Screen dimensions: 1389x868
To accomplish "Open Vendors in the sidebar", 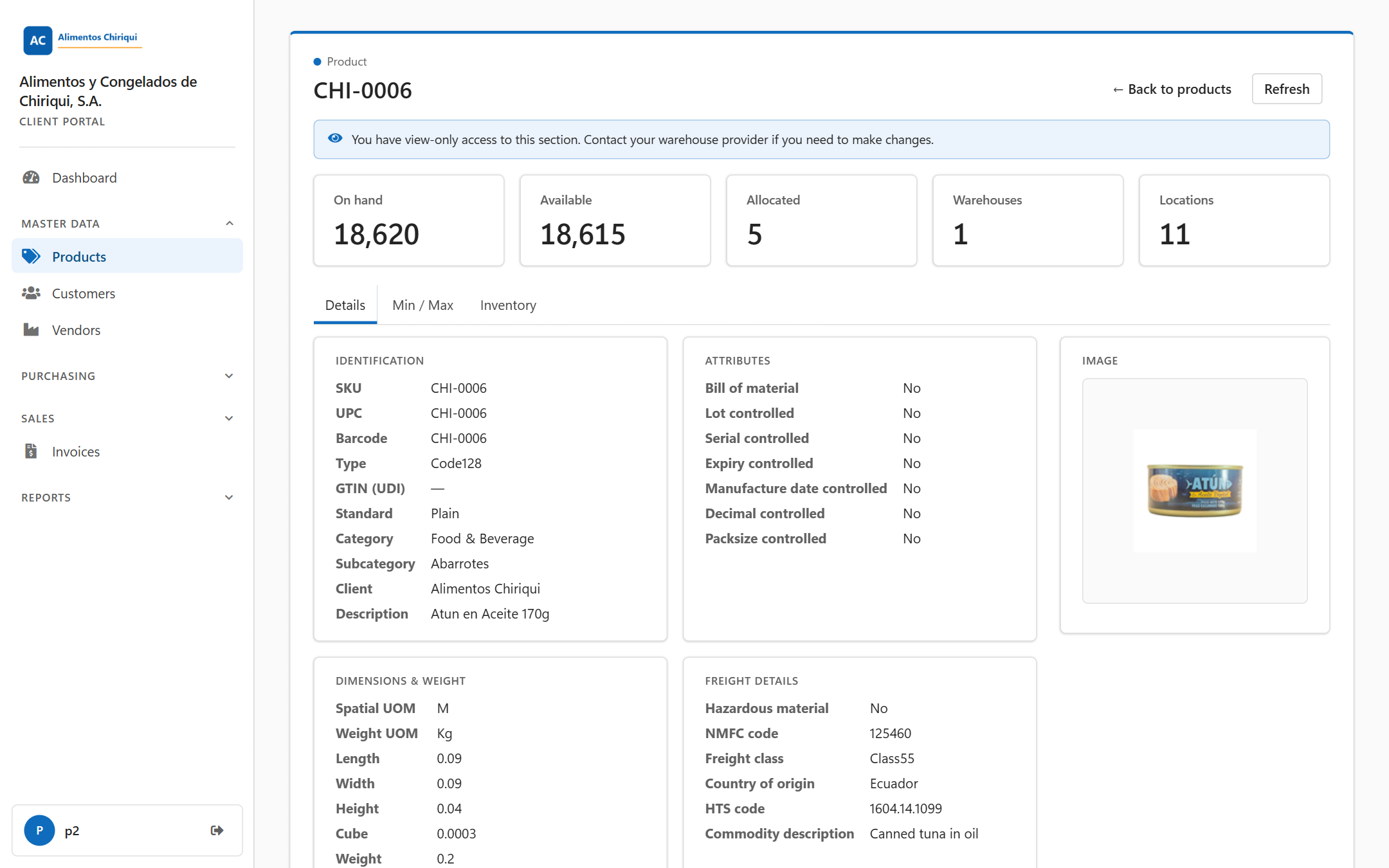I will point(127,330).
